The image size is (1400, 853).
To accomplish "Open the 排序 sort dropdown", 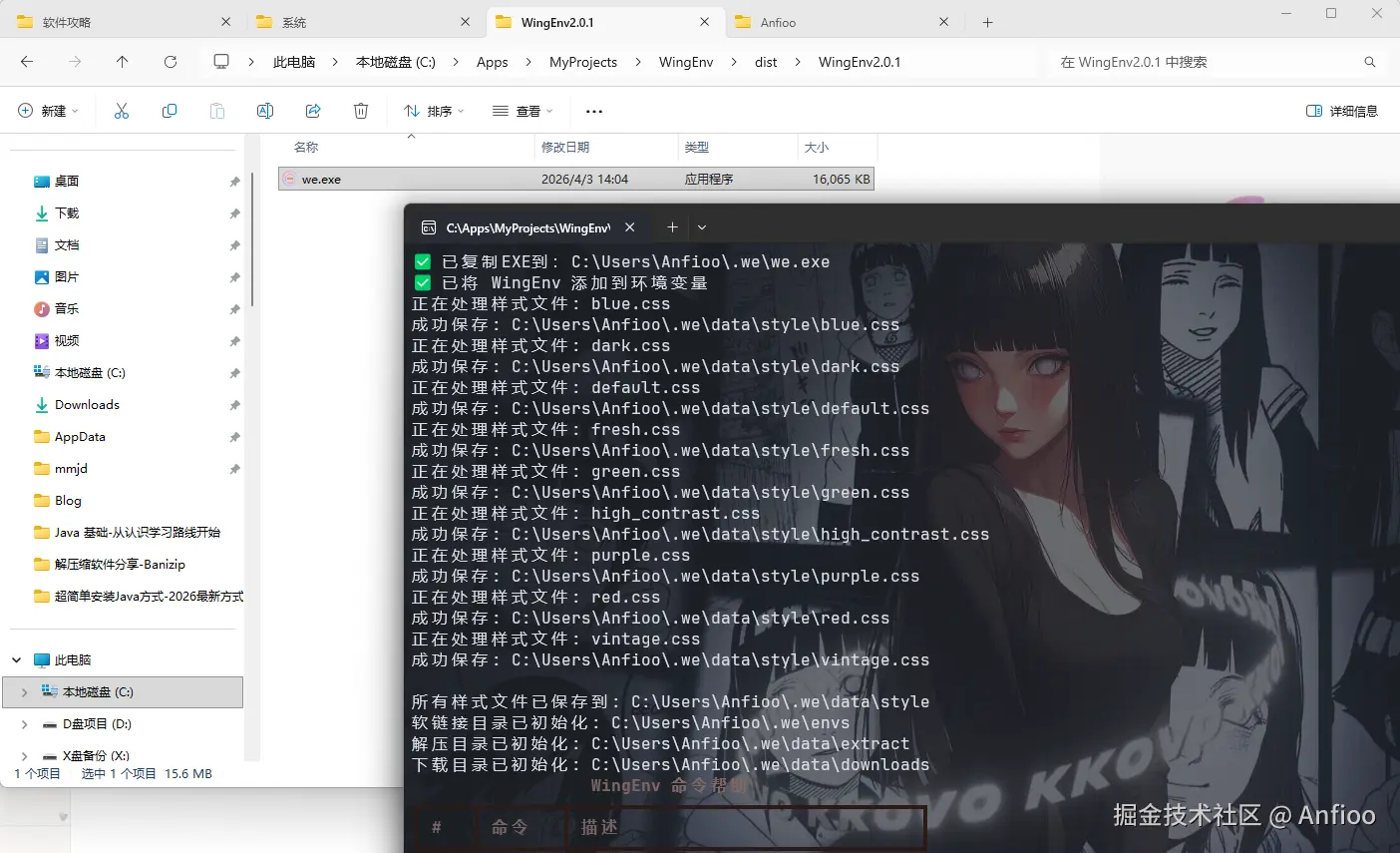I will (434, 111).
